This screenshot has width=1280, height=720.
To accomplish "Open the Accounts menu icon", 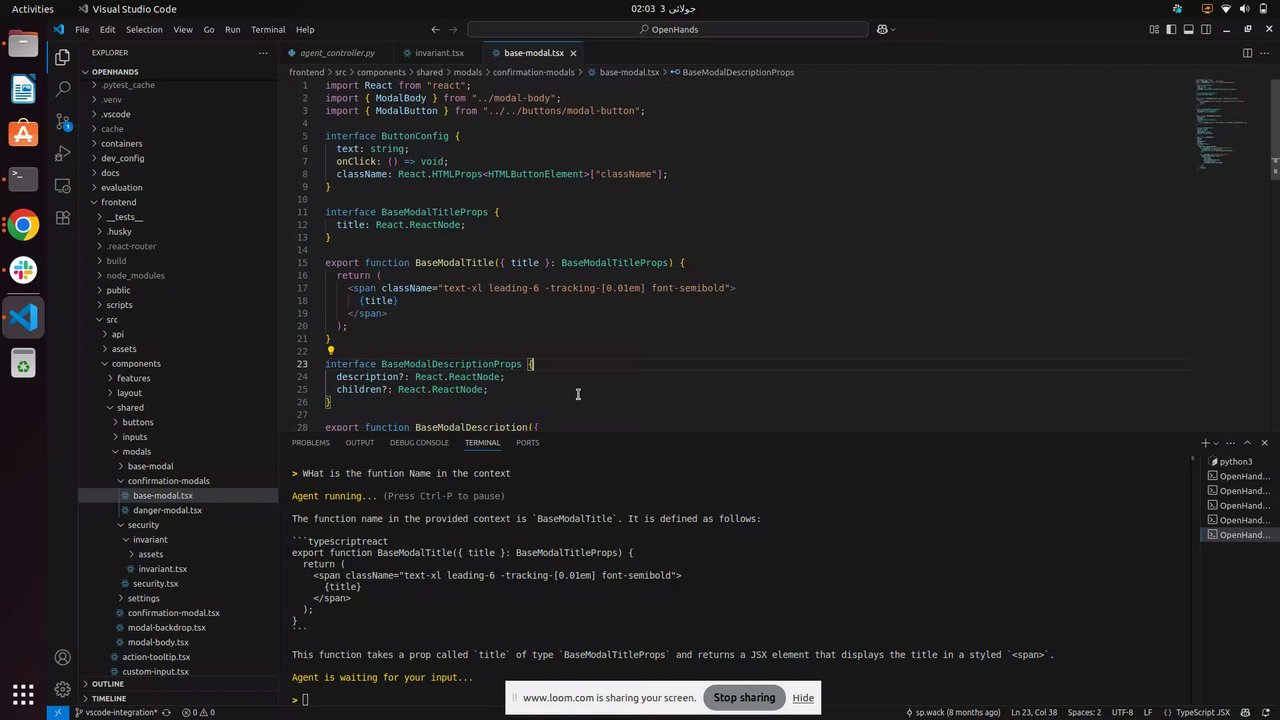I will point(62,657).
